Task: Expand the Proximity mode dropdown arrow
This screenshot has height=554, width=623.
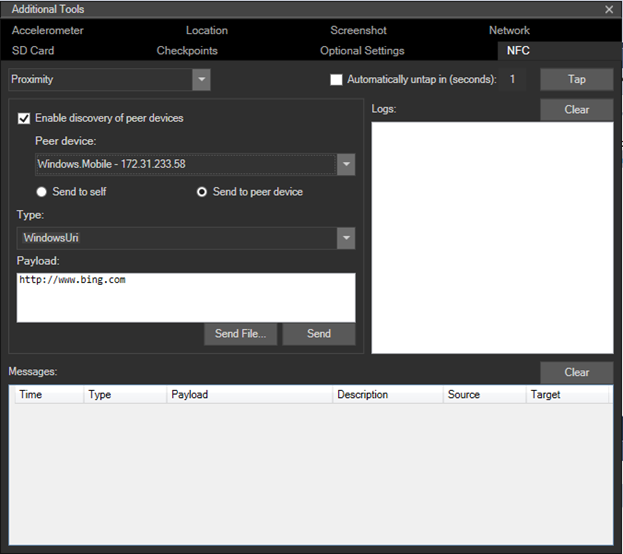Action: point(201,79)
